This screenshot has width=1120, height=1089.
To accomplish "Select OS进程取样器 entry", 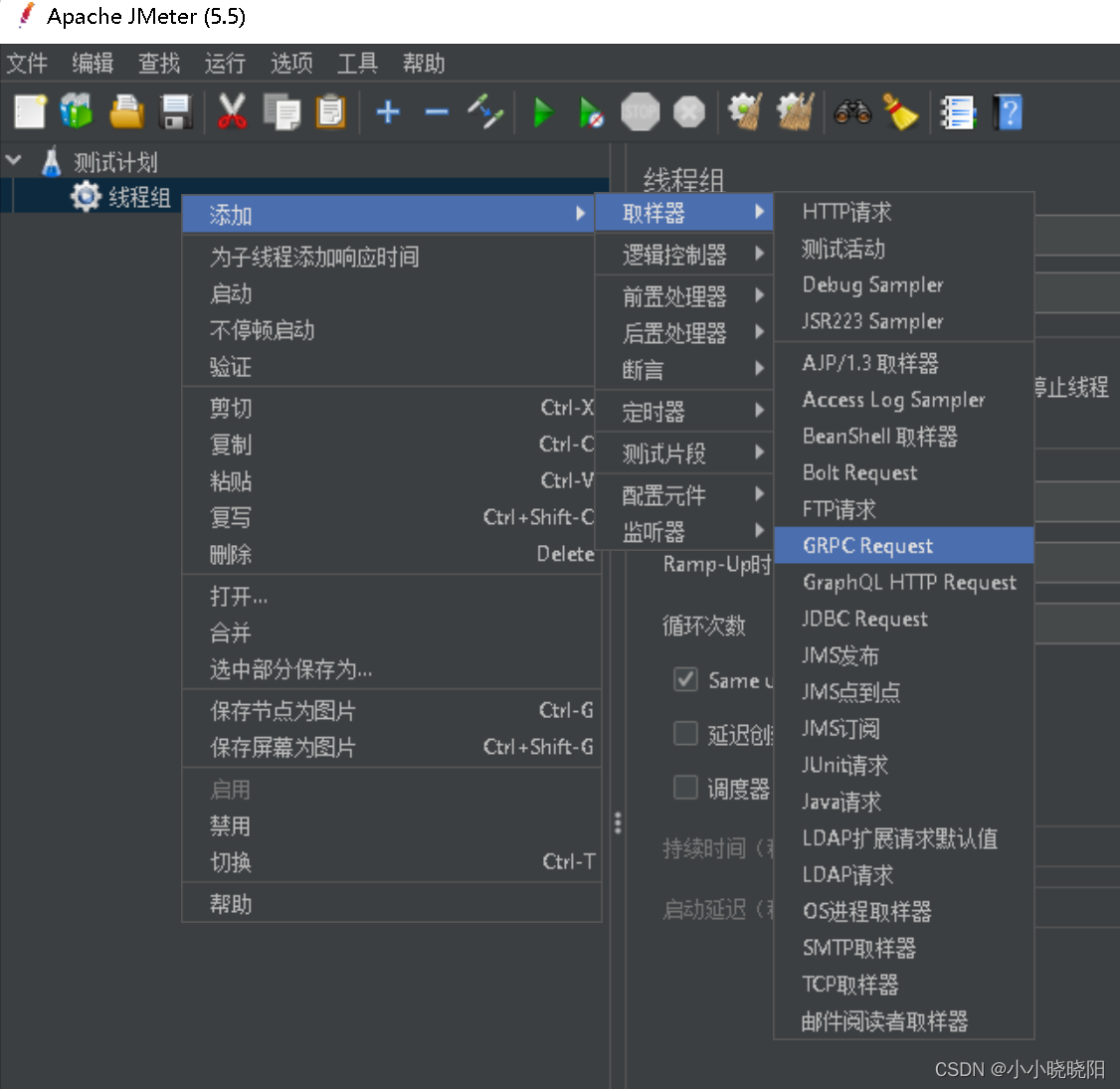I will (904, 911).
